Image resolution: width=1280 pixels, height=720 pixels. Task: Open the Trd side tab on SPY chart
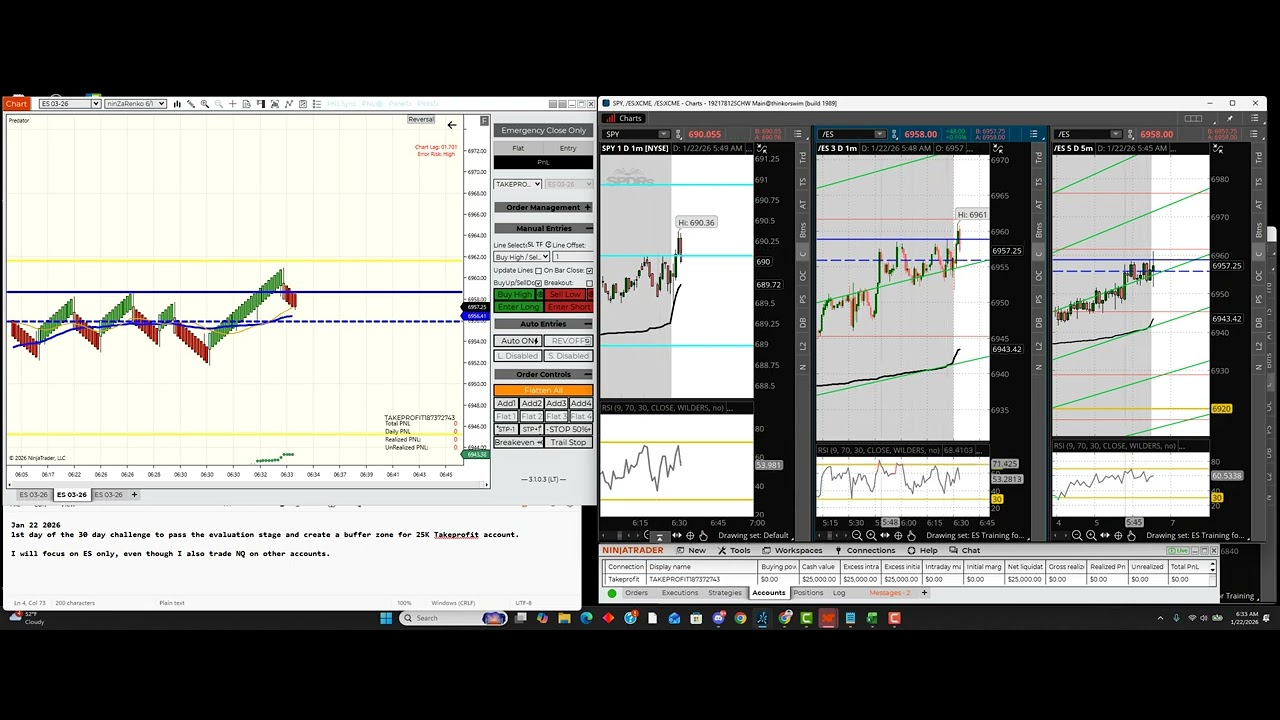[x=803, y=158]
